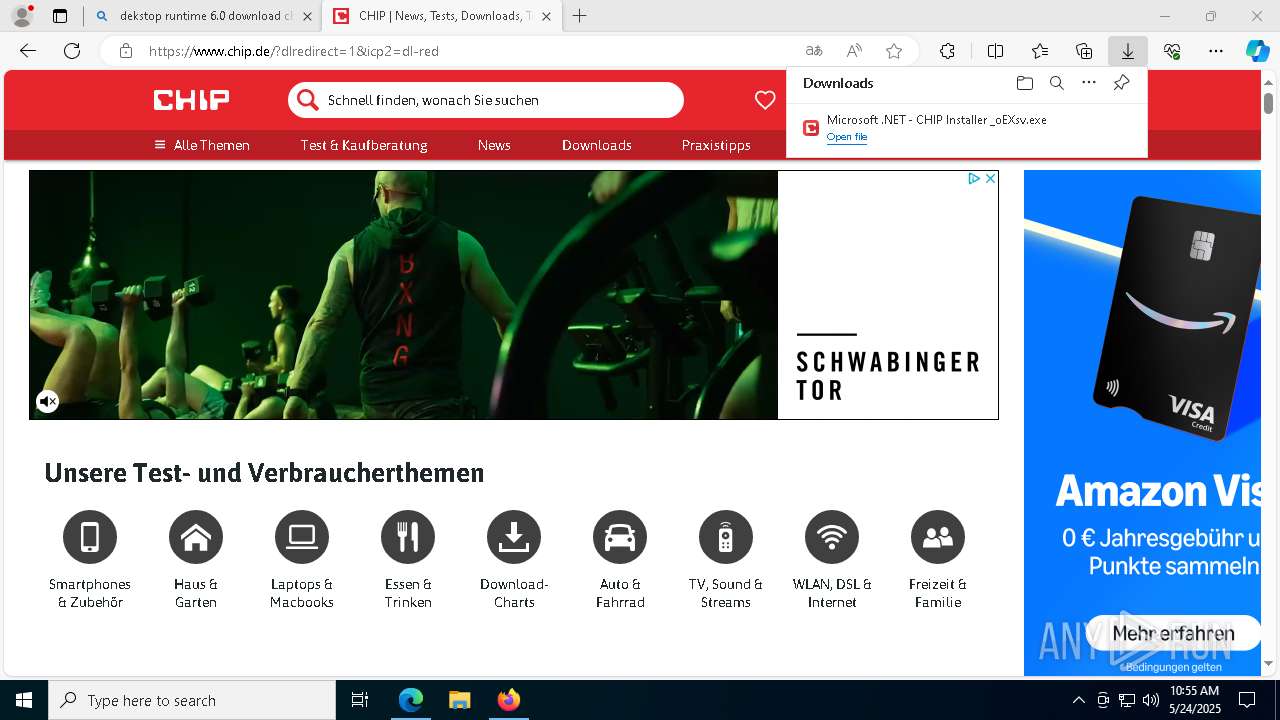
Task: Open the notification center icon
Action: pos(1247,700)
